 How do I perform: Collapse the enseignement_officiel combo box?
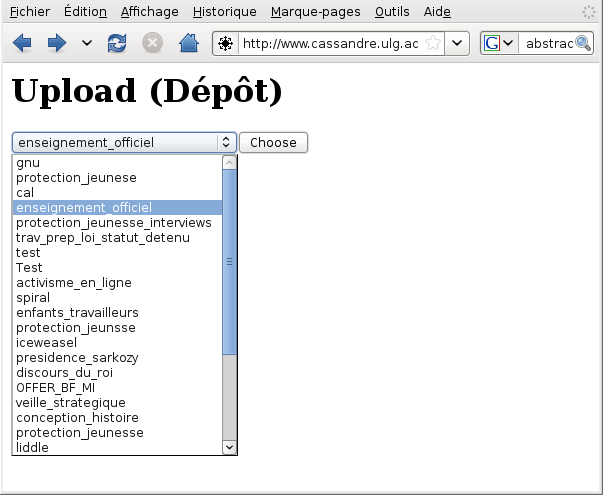click(x=226, y=143)
